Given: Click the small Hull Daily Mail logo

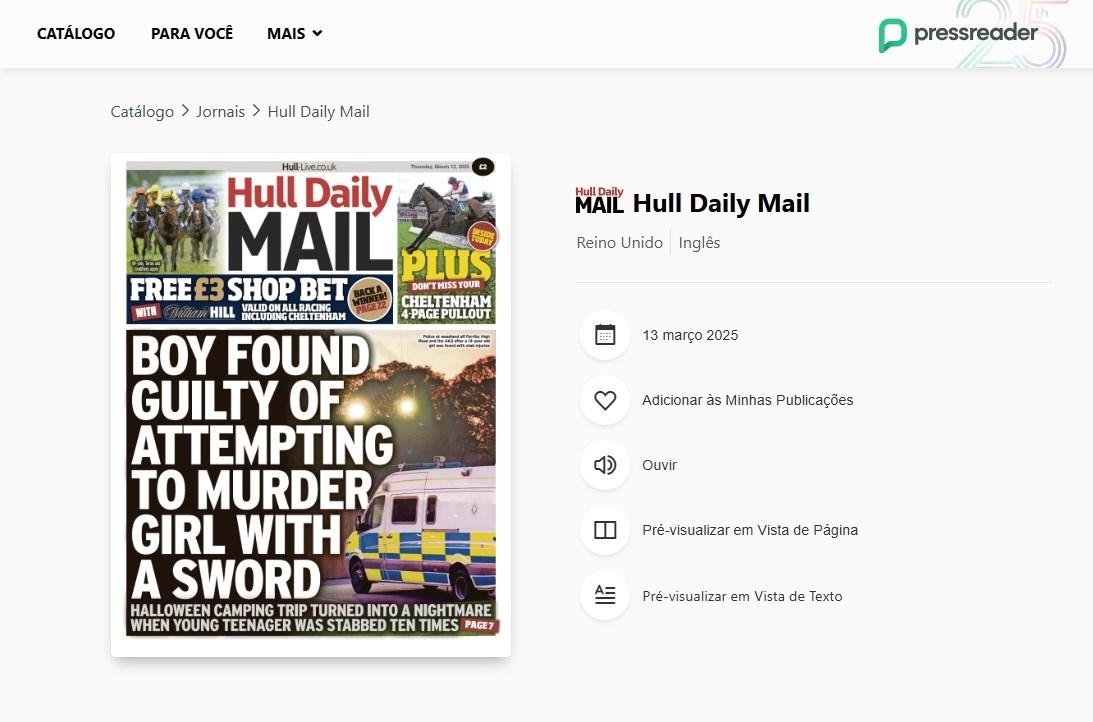Looking at the screenshot, I should tap(599, 201).
